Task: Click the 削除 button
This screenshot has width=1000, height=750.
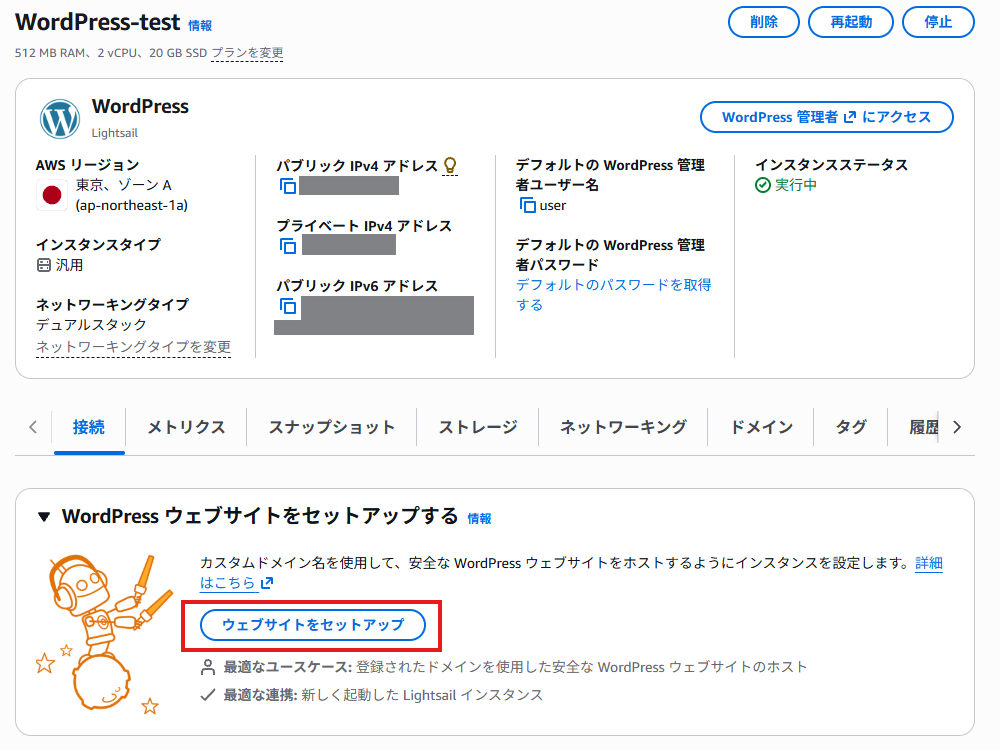Action: coord(764,22)
